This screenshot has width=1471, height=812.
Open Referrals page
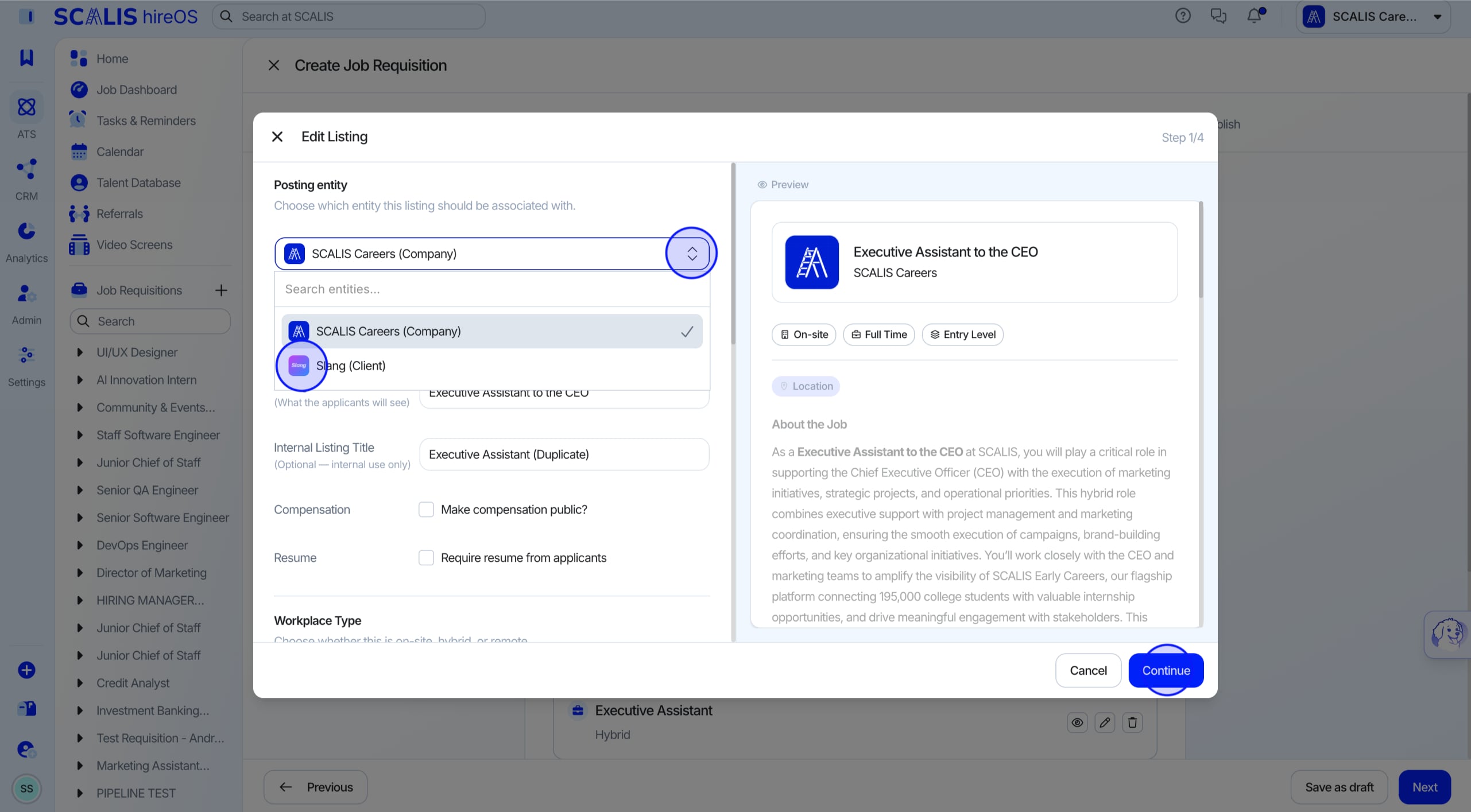tap(119, 213)
